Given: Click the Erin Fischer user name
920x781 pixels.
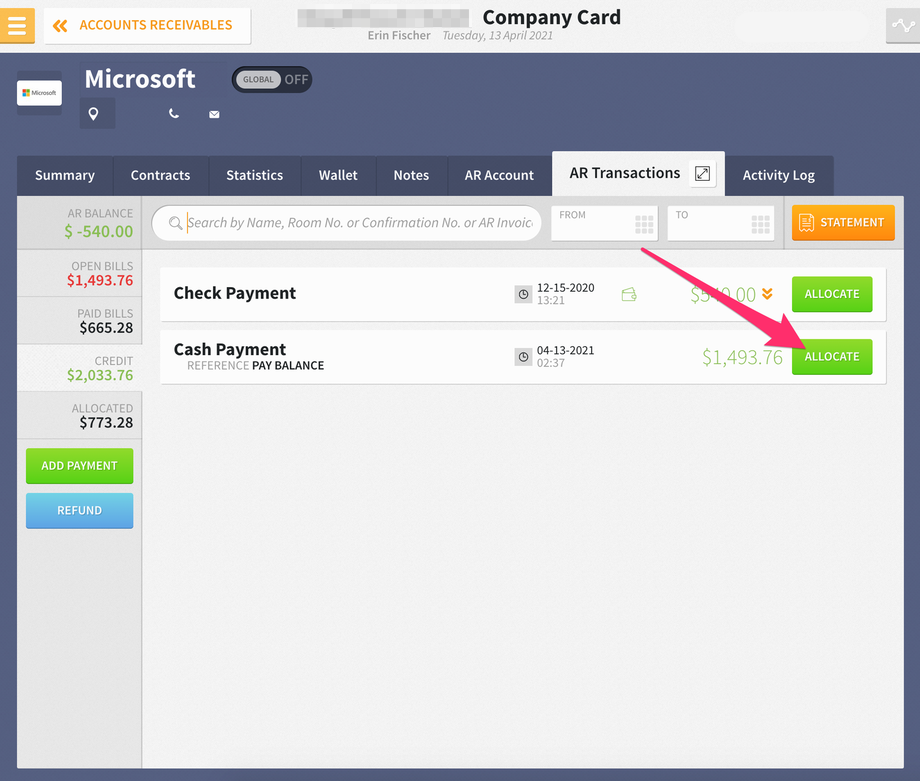Looking at the screenshot, I should (x=399, y=35).
